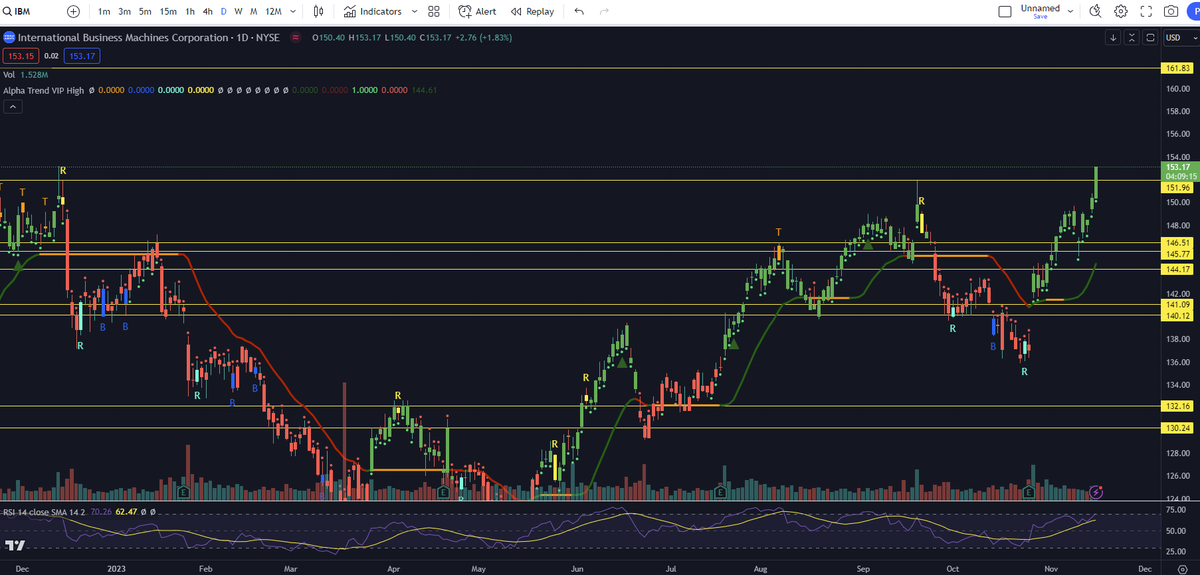Click the 132.16 price line label
Image resolution: width=1200 pixels, height=575 pixels.
pos(1178,406)
